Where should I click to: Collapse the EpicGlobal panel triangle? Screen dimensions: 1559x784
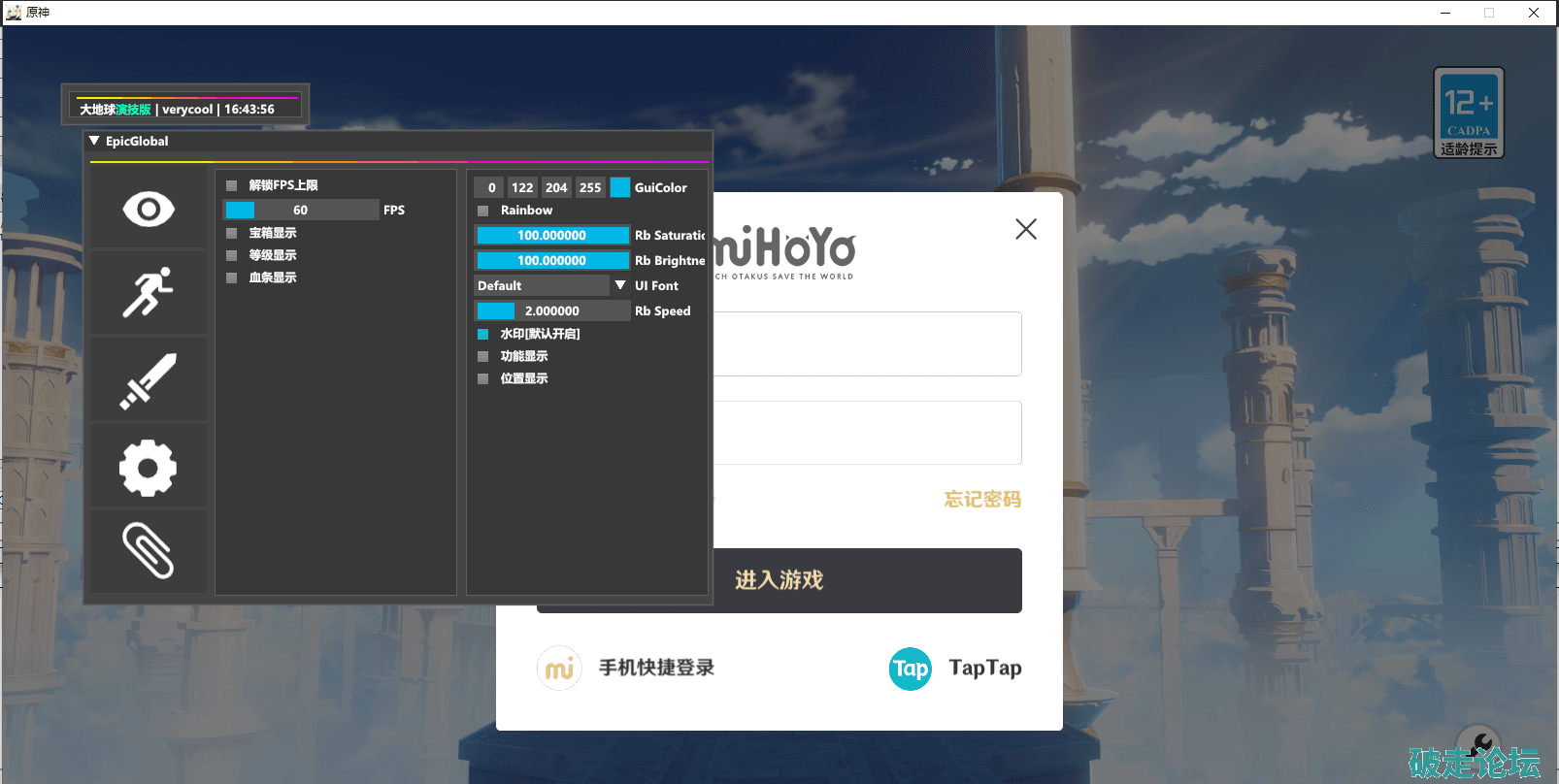click(x=94, y=141)
